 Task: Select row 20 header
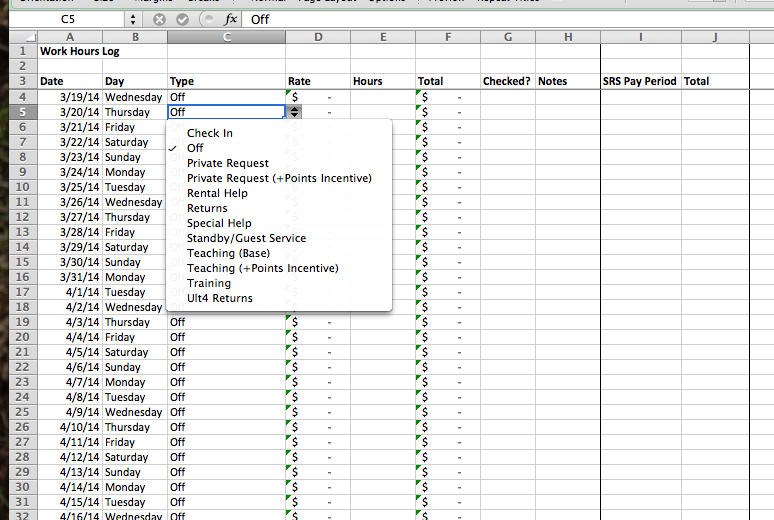19,337
